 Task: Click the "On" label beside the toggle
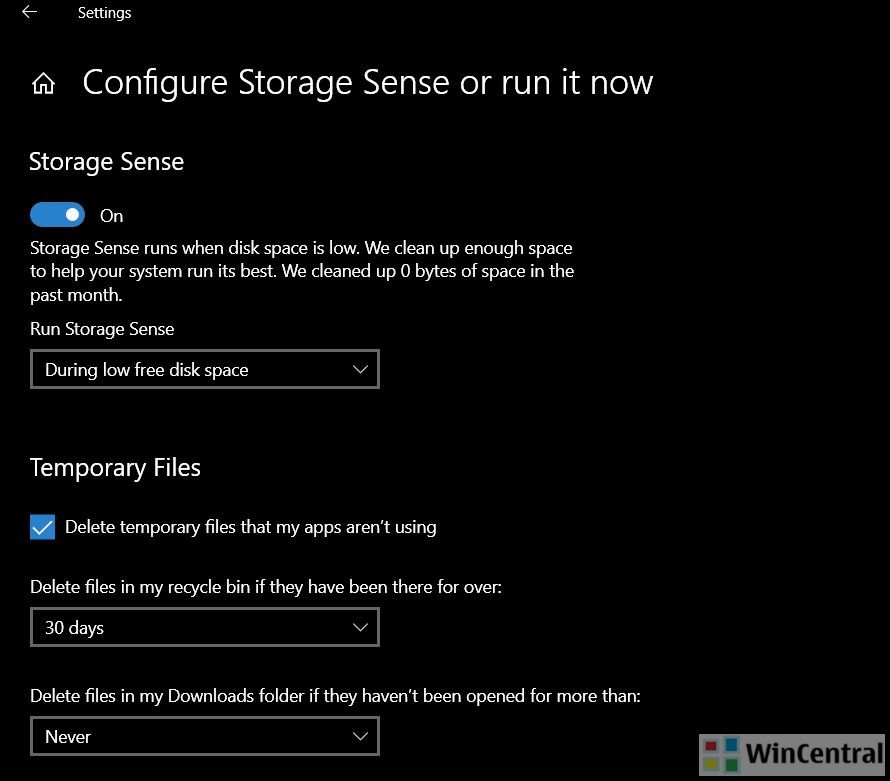pyautogui.click(x=112, y=216)
